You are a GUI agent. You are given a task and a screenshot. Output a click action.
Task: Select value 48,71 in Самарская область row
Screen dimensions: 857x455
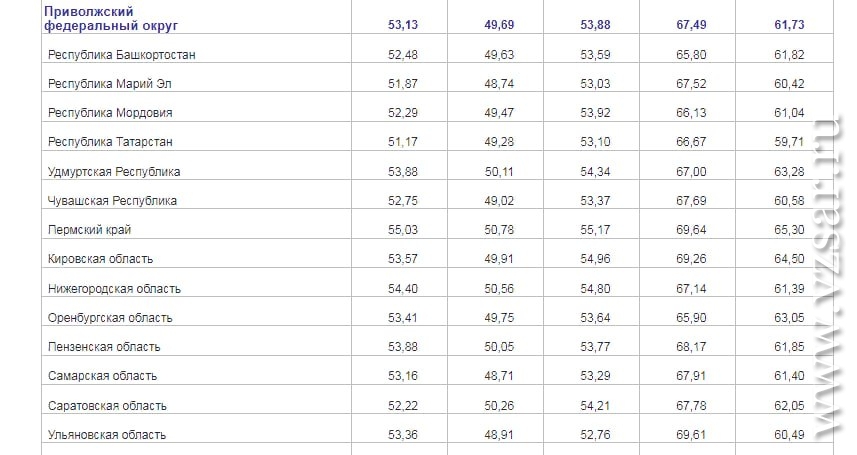click(x=499, y=376)
